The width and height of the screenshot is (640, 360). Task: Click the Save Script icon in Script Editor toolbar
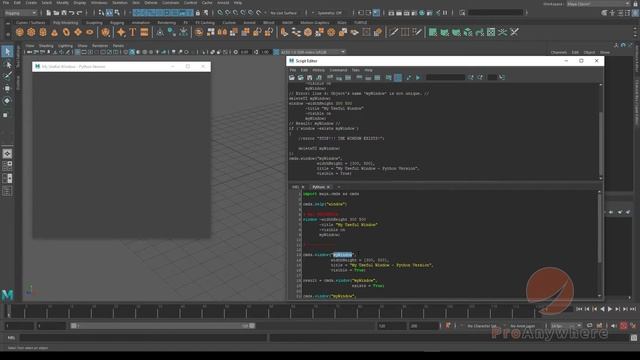click(x=310, y=77)
